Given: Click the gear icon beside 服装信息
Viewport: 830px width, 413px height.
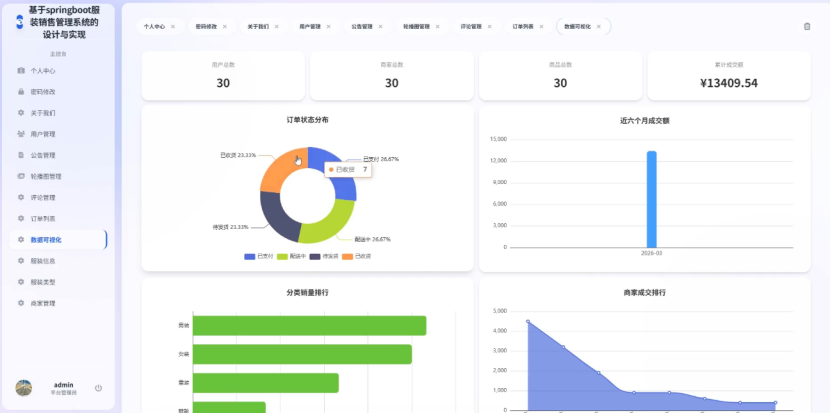Looking at the screenshot, I should click(21, 261).
